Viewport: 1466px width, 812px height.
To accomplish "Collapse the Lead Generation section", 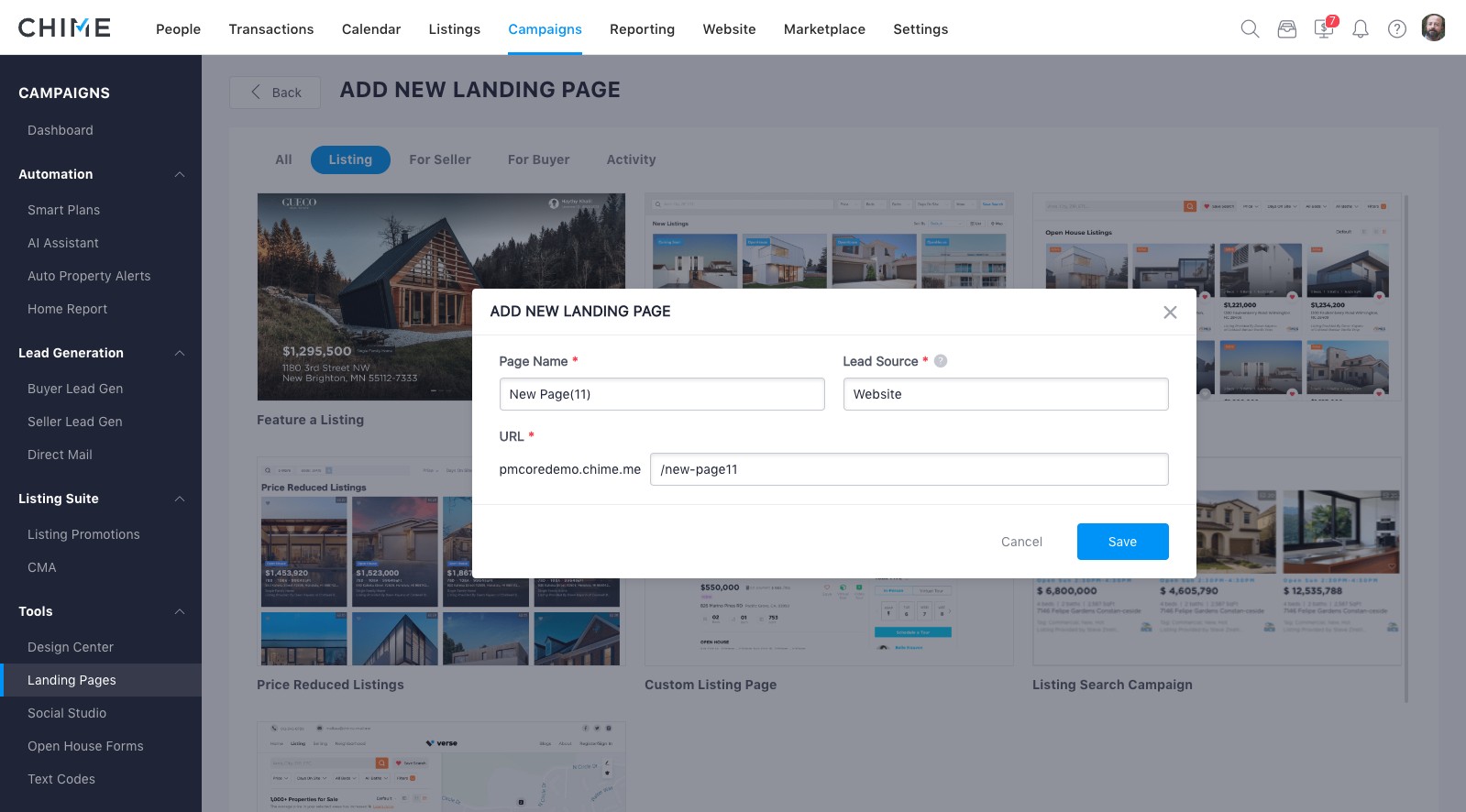I will coord(180,353).
